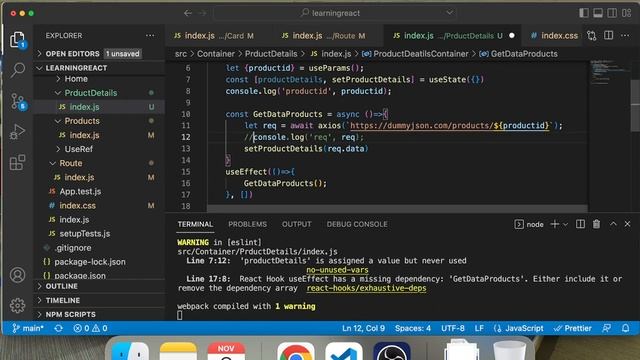
Task: Split the terminal panel
Action: 580,224
